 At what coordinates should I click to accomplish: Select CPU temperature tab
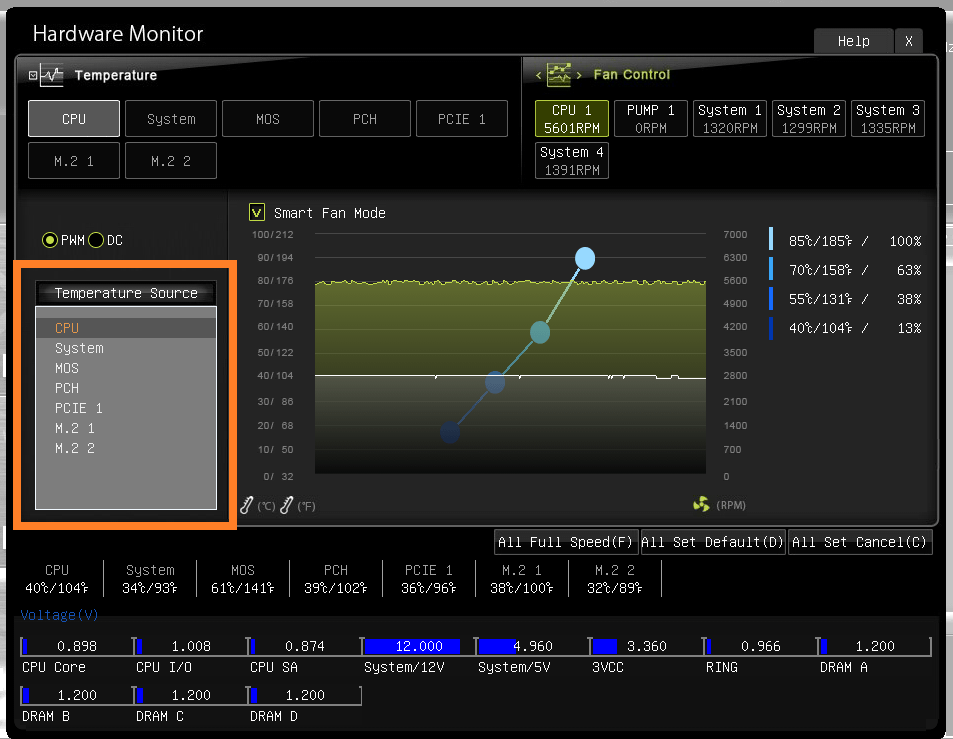coord(74,119)
